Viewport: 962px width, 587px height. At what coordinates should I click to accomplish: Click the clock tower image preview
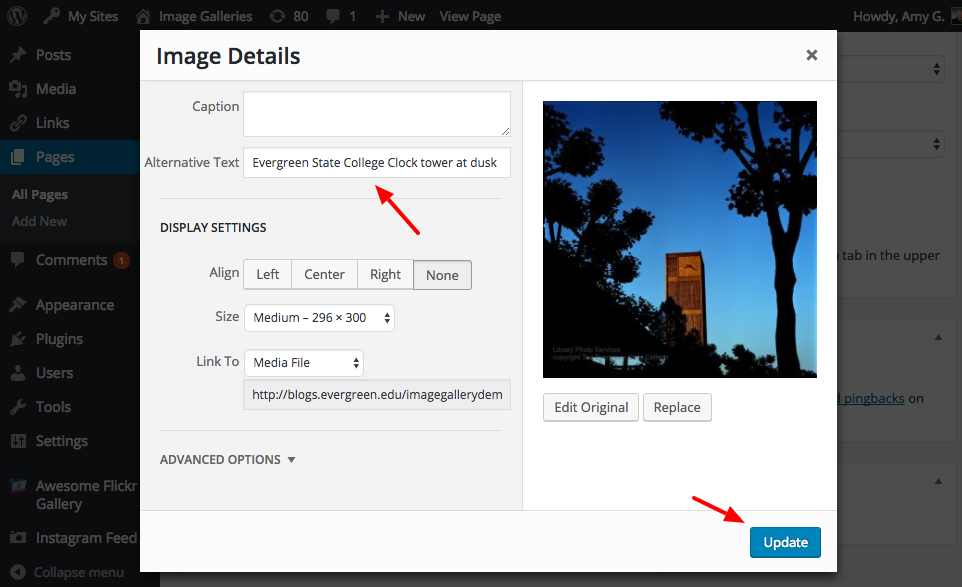pos(680,239)
